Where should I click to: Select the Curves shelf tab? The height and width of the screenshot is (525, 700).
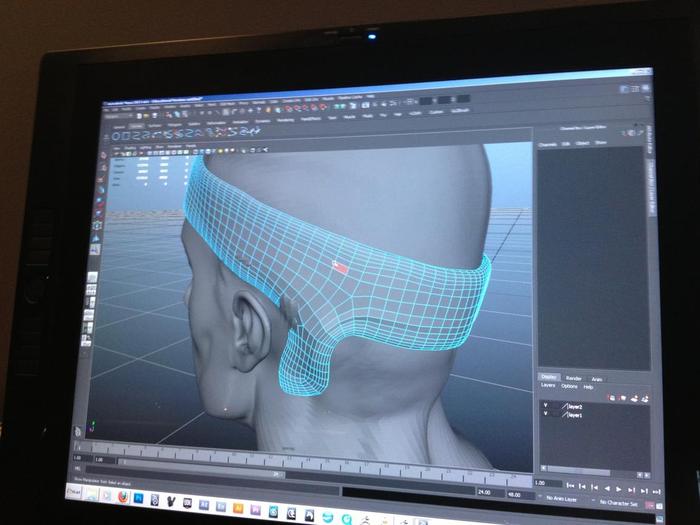[x=135, y=126]
